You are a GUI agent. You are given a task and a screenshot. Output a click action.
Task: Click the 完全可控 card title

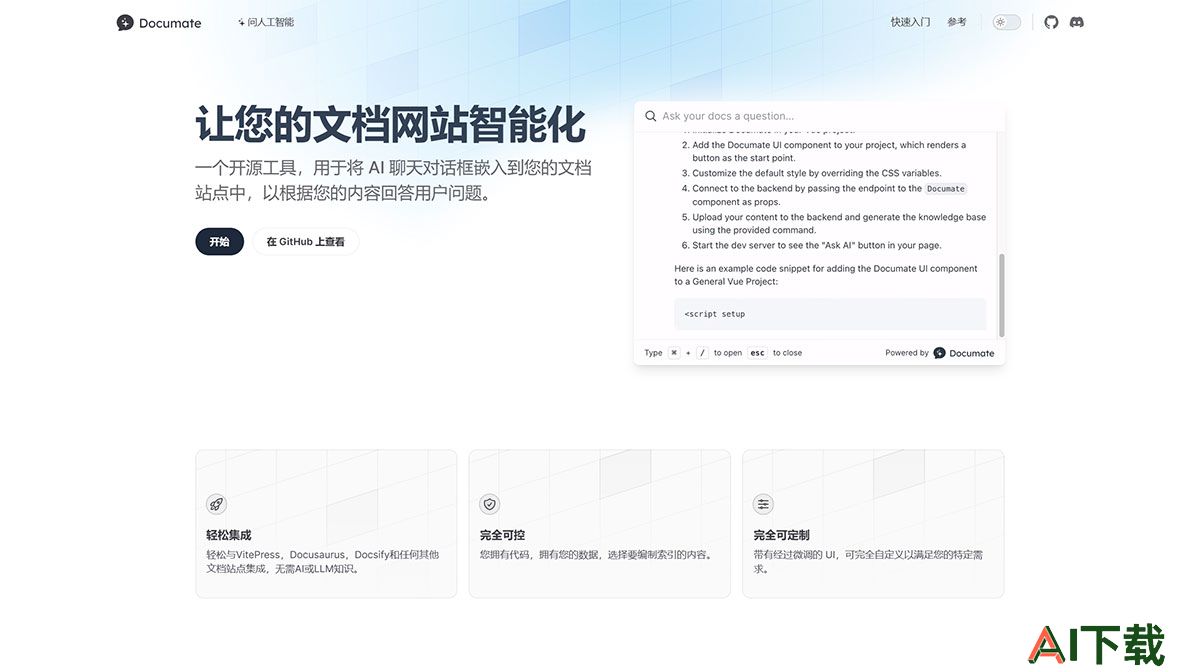(x=503, y=535)
